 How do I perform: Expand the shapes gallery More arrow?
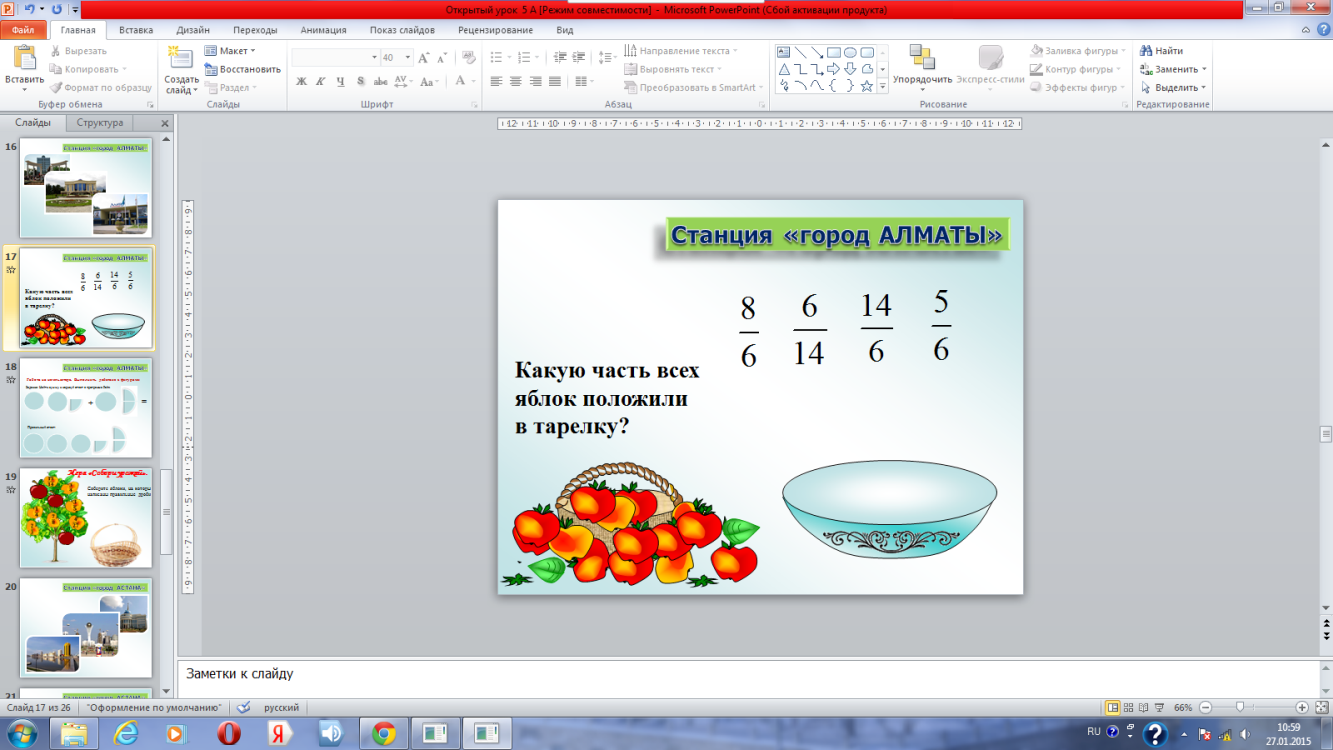[x=882, y=86]
